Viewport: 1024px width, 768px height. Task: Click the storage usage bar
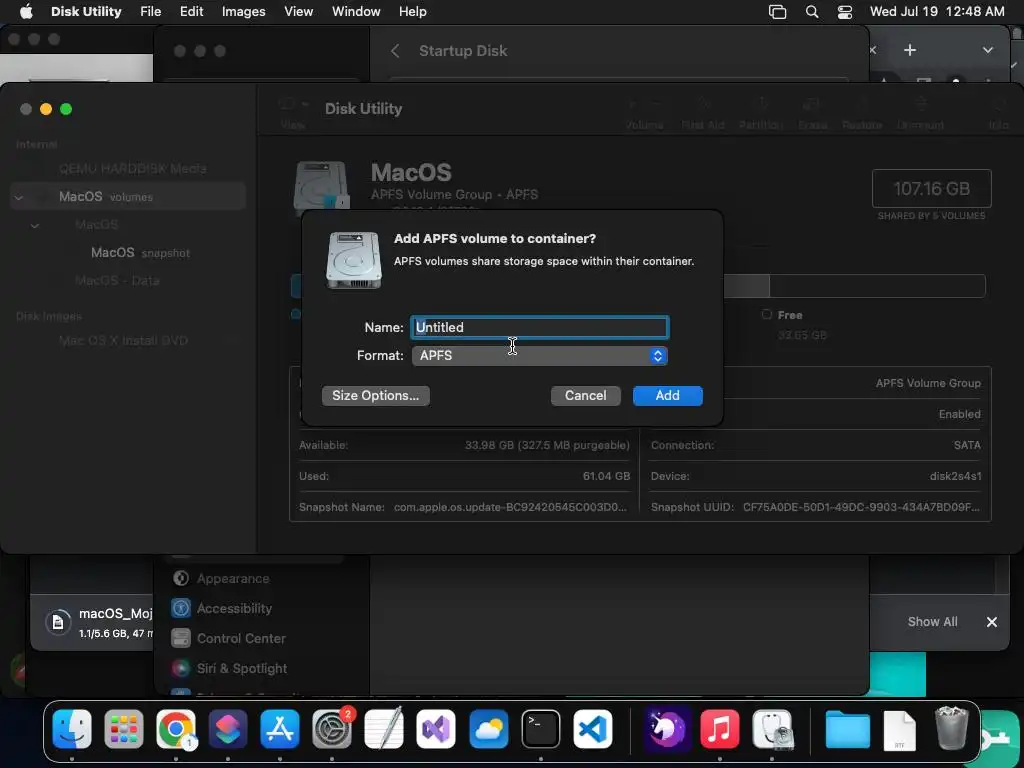[x=854, y=286]
